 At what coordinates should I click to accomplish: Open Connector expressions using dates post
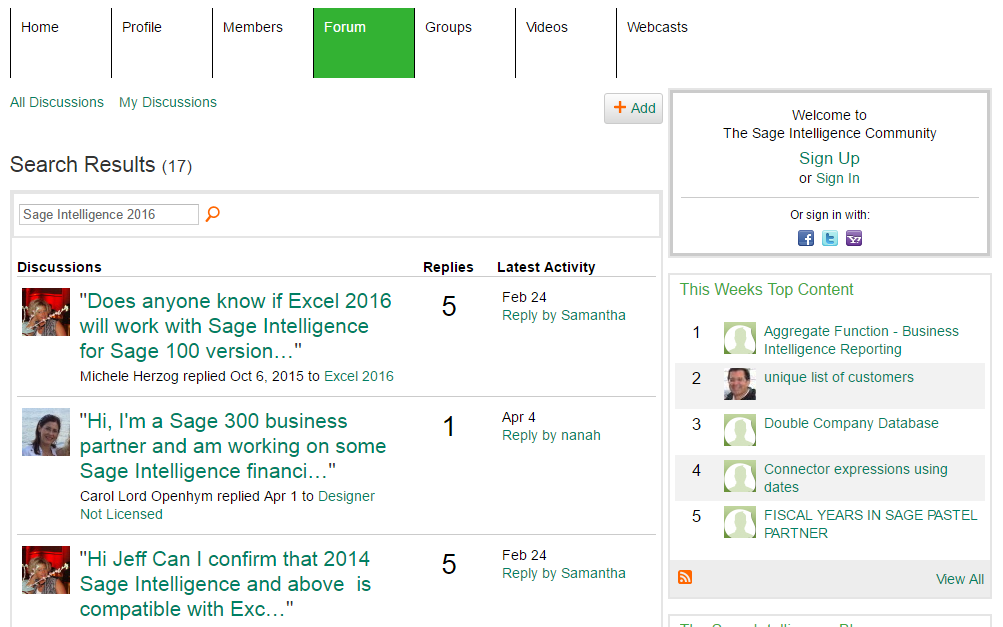point(856,478)
